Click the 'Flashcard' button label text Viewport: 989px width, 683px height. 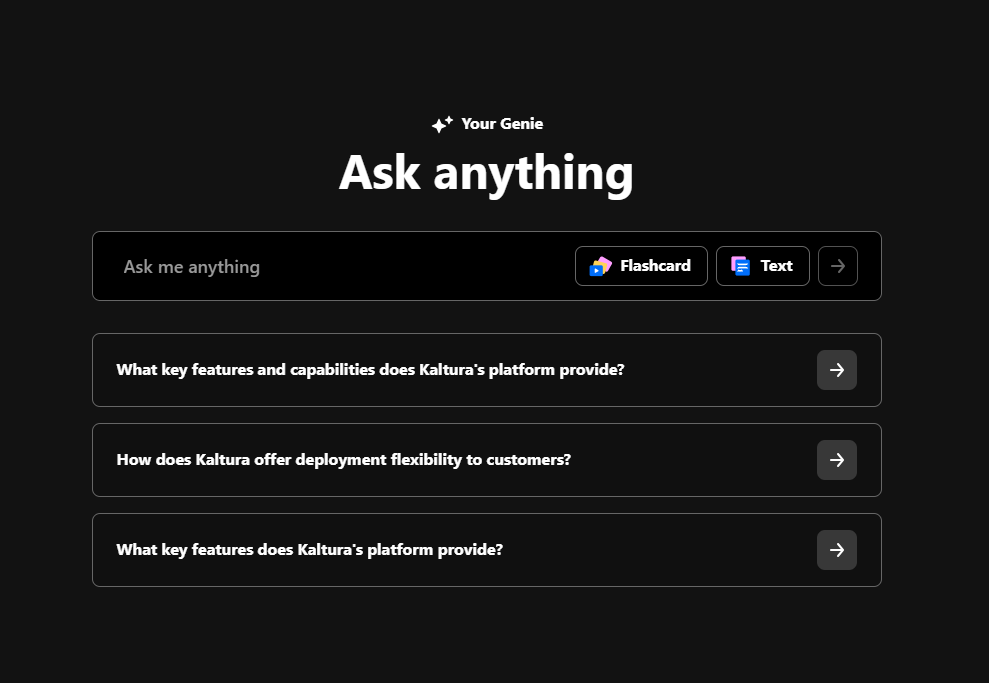point(655,266)
